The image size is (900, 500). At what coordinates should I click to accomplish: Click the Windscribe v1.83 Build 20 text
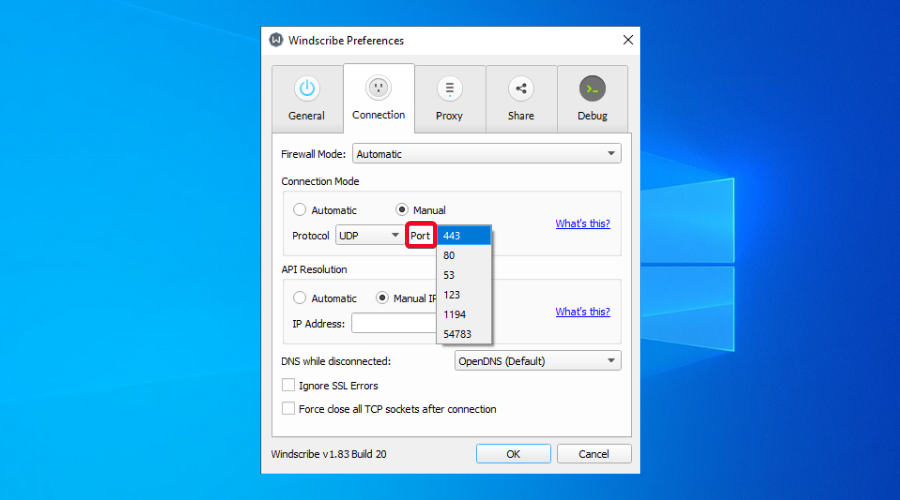[x=328, y=454]
